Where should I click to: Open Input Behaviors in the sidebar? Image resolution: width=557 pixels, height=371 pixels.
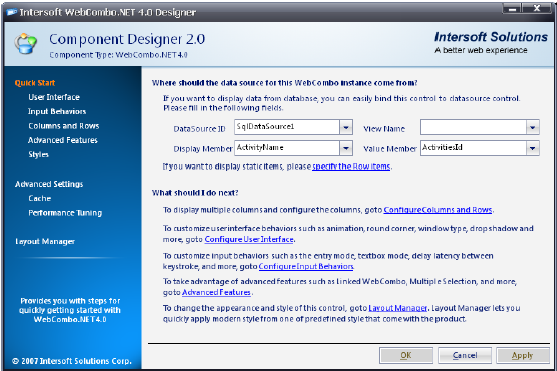coord(57,111)
